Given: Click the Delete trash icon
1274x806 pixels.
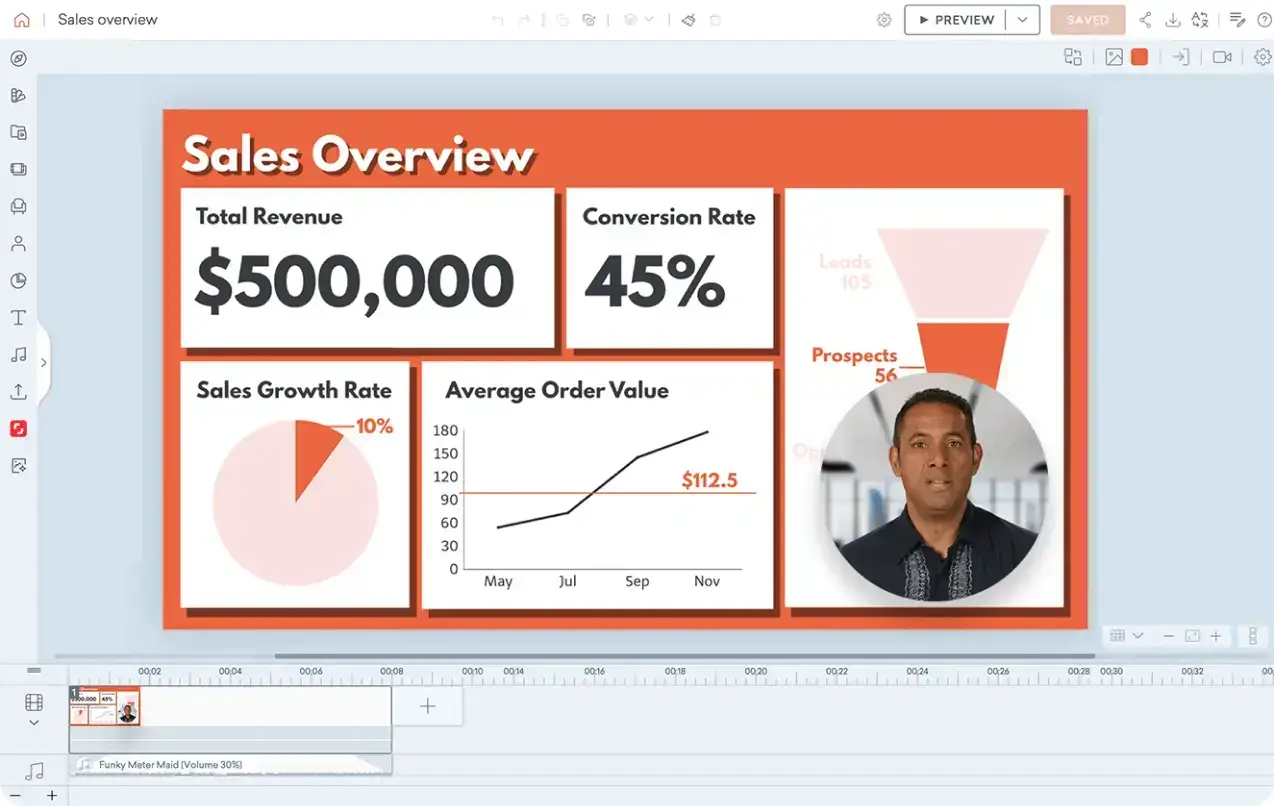Looking at the screenshot, I should 715,20.
